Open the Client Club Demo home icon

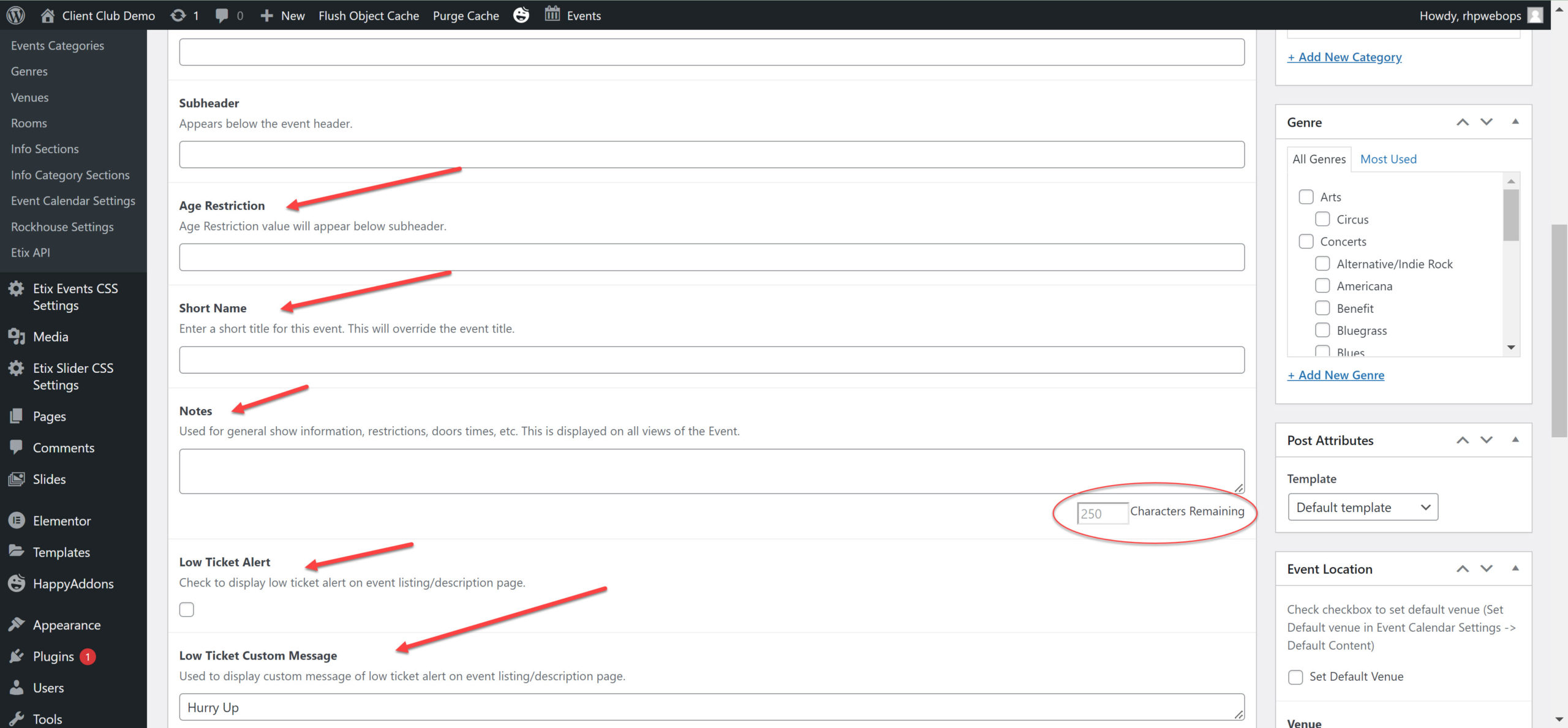(x=48, y=15)
